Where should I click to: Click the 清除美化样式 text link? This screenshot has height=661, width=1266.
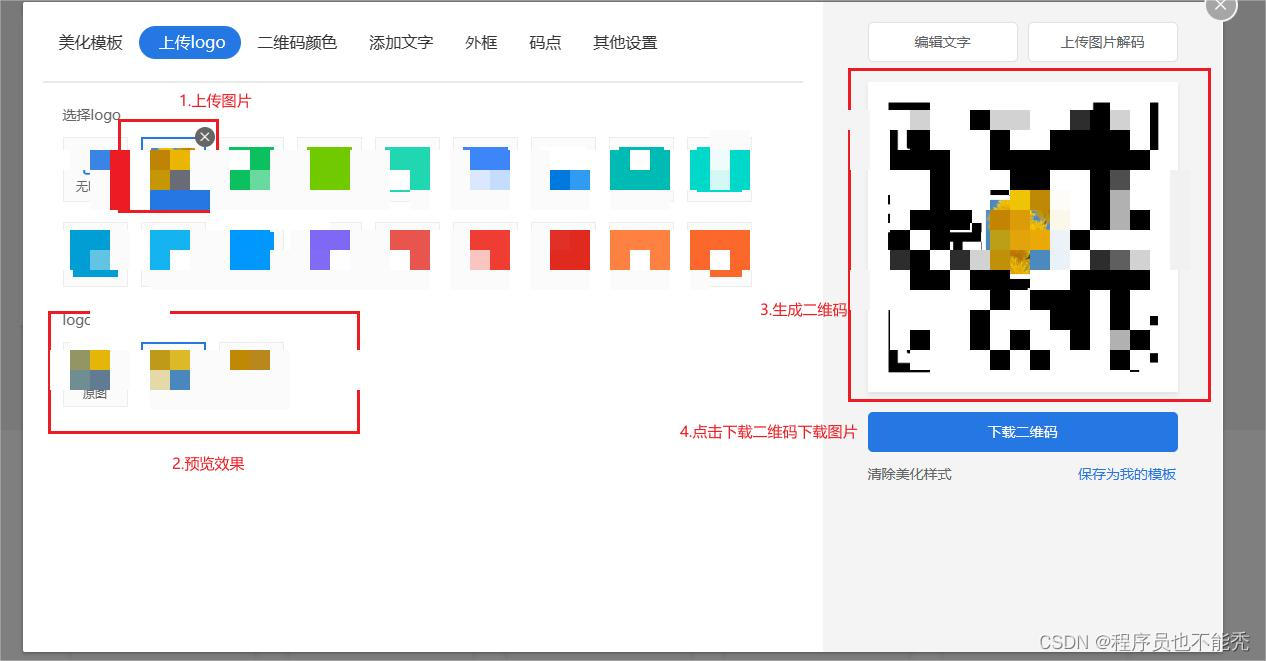[x=908, y=473]
